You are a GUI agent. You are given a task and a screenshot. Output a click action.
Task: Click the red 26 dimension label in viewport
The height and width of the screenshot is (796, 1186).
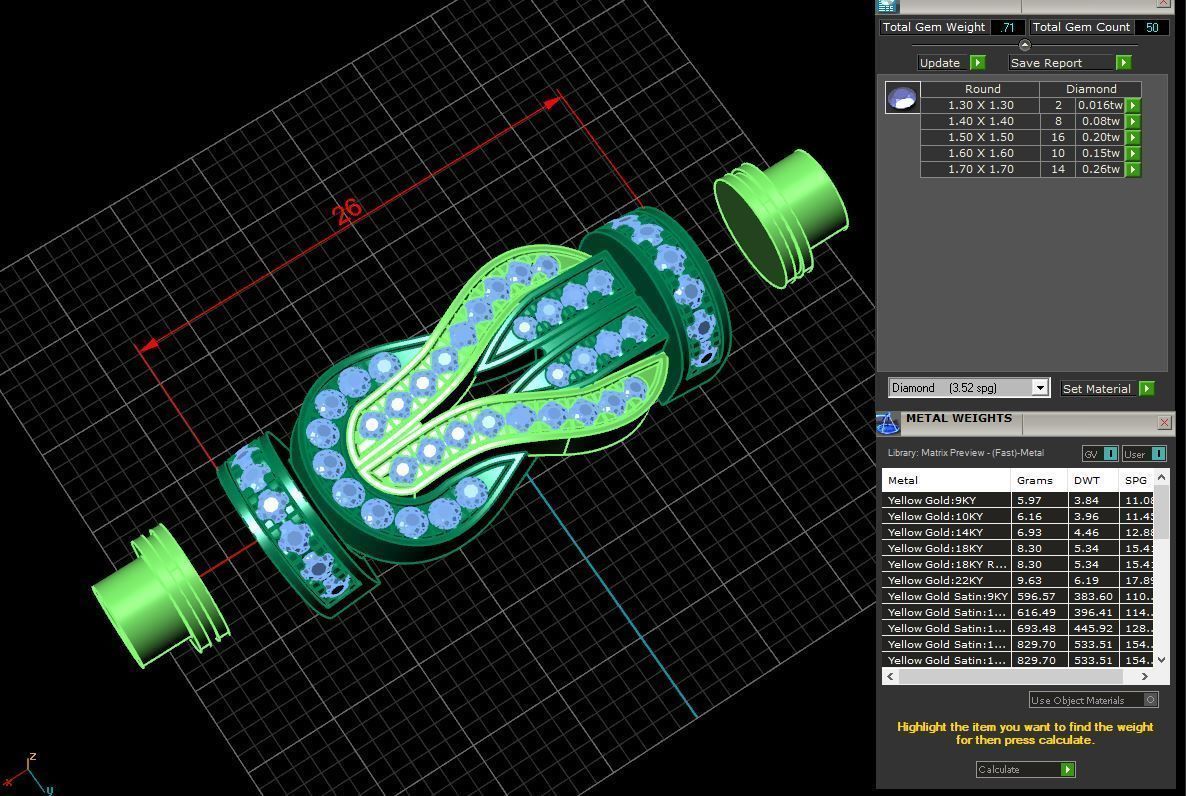[346, 211]
